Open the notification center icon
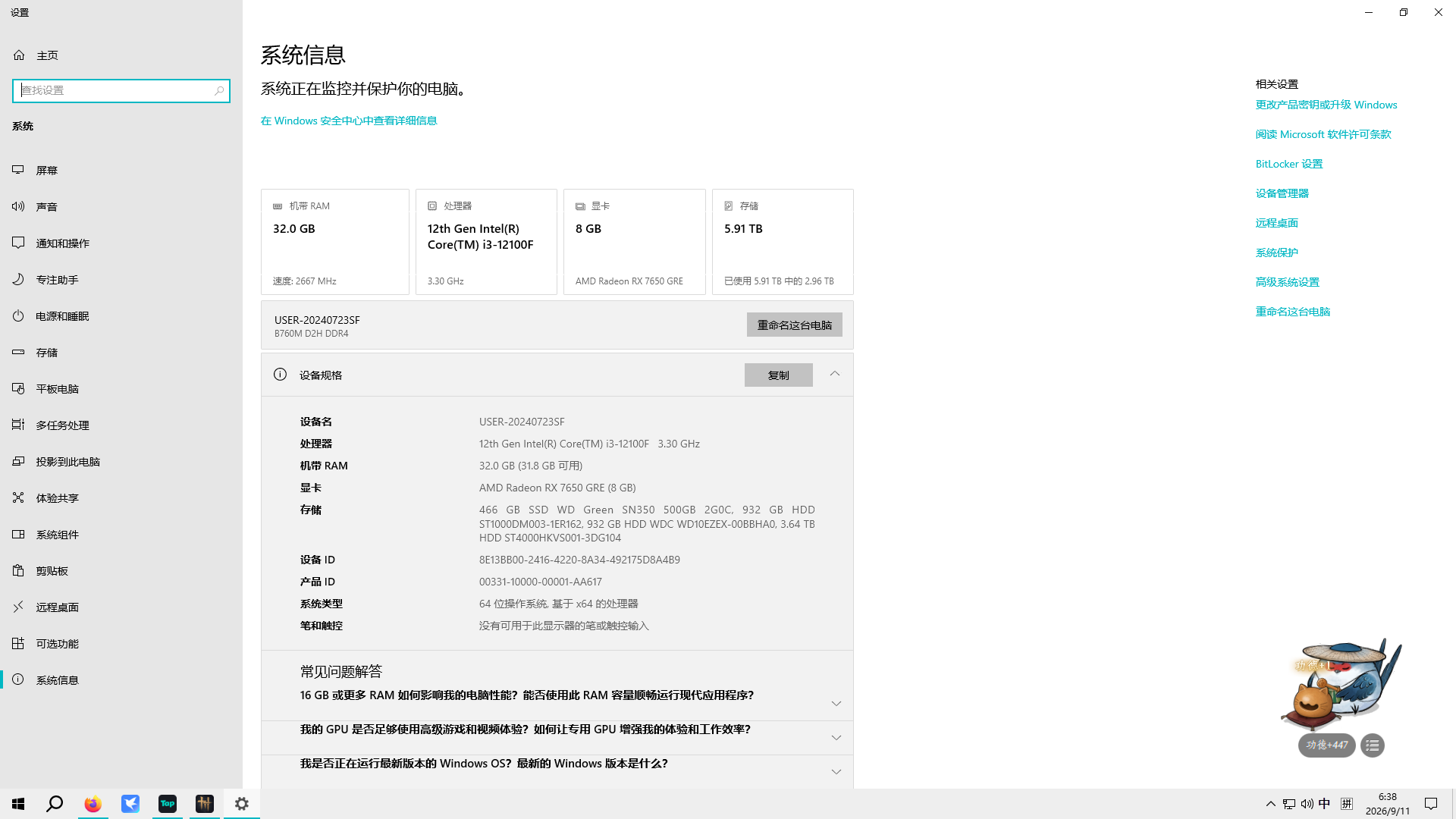 (1431, 804)
